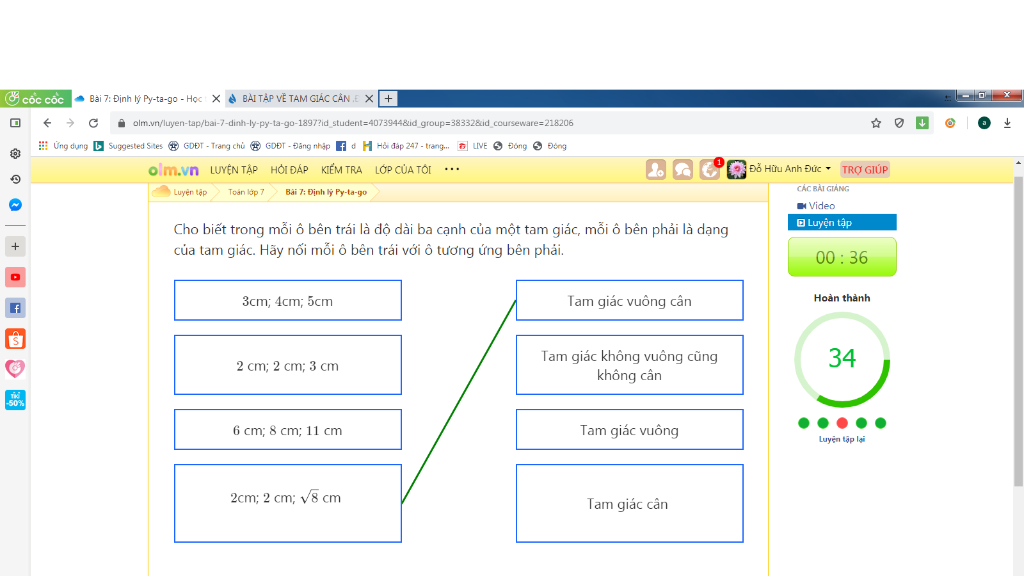Viewport: 1024px width, 576px height.
Task: Close the BÀI TẬP VỀ TAM GIÁC CÂN tab
Action: coord(369,99)
